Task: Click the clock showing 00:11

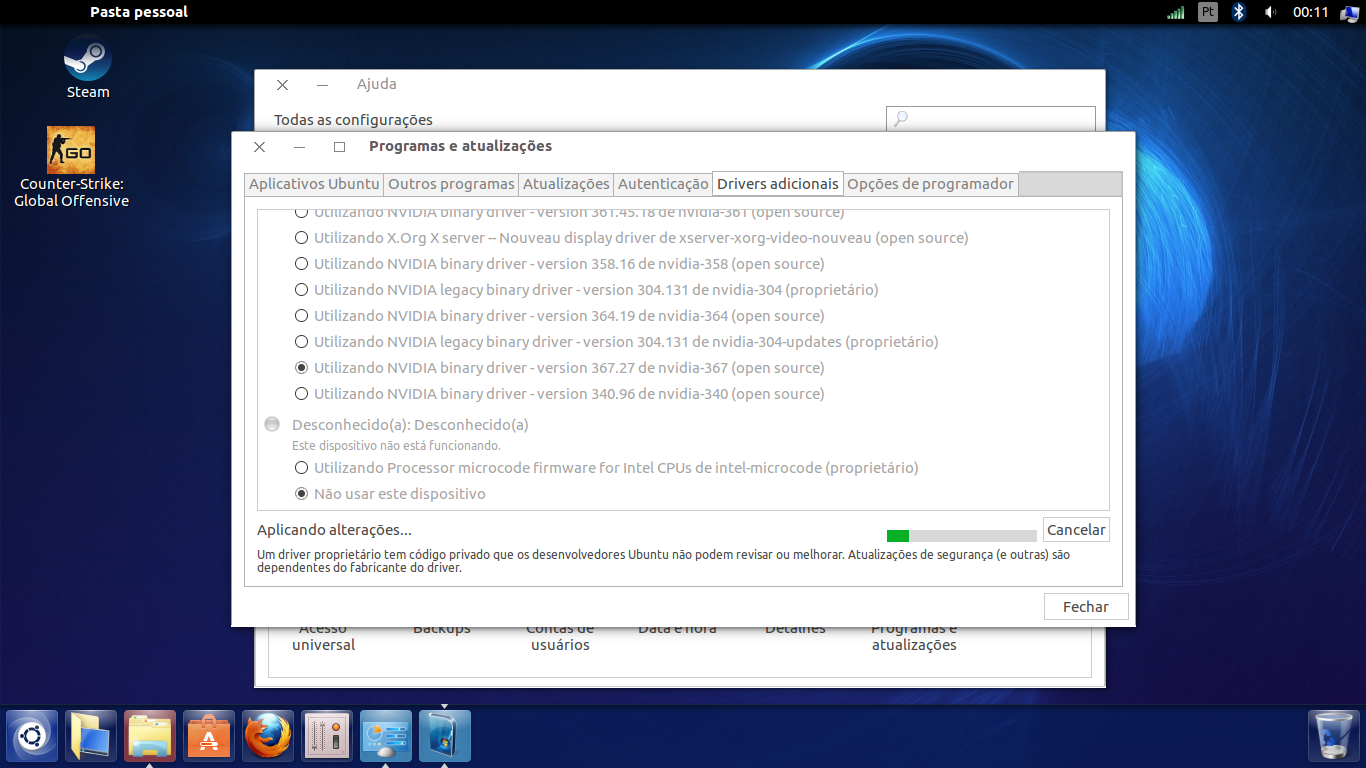Action: [1310, 12]
